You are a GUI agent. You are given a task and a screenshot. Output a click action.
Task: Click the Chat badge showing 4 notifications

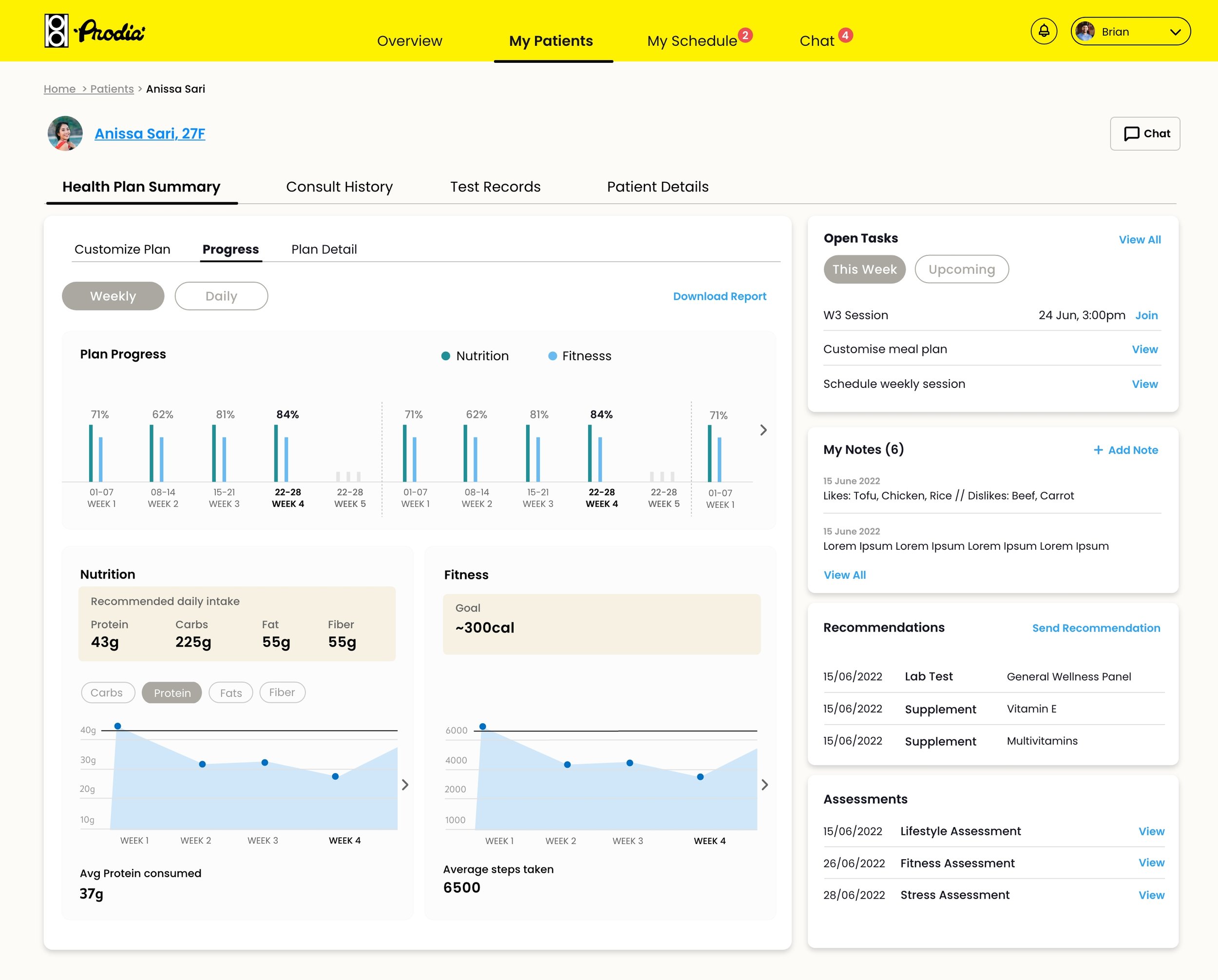tap(846, 35)
